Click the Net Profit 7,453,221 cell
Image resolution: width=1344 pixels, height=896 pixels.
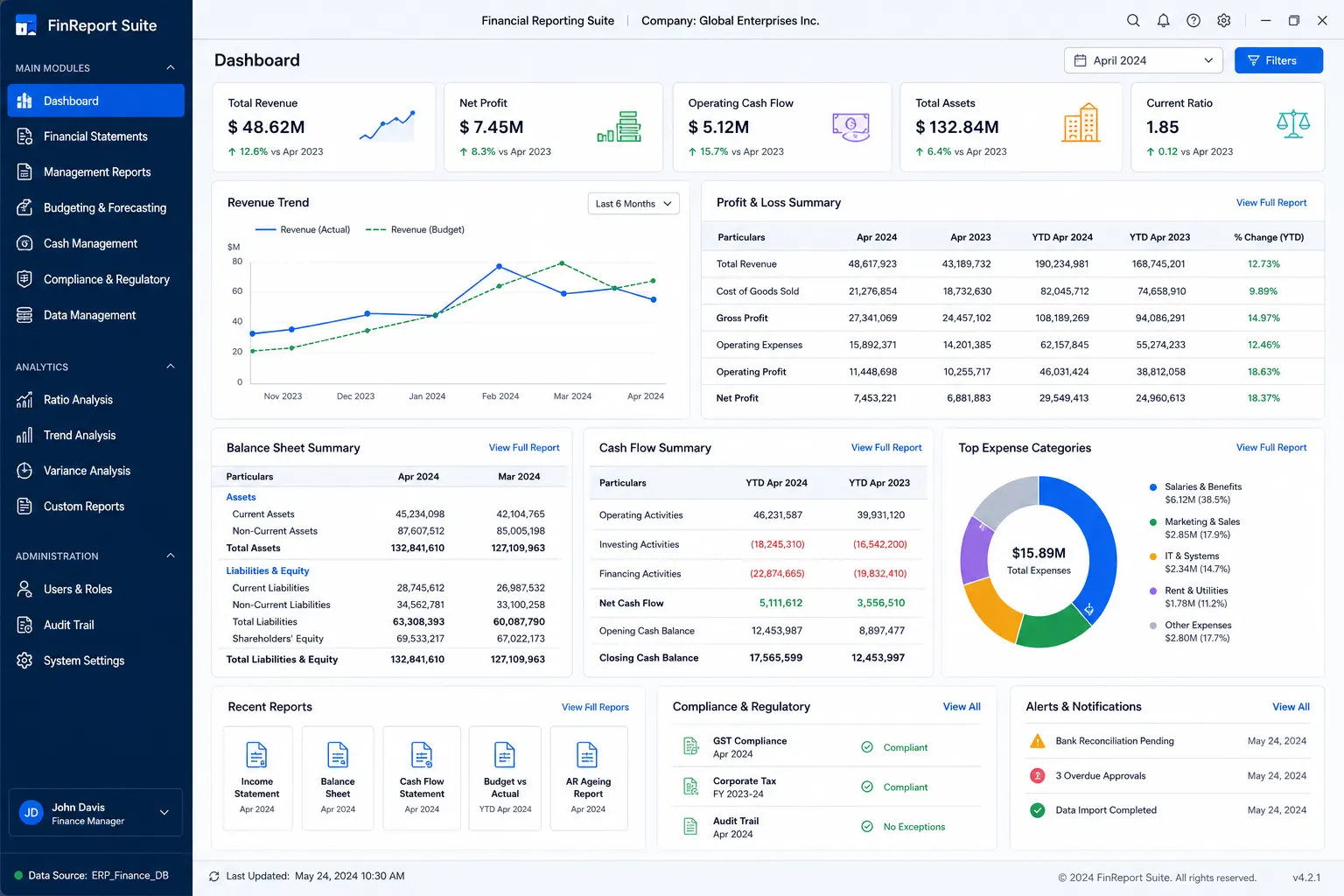point(875,398)
